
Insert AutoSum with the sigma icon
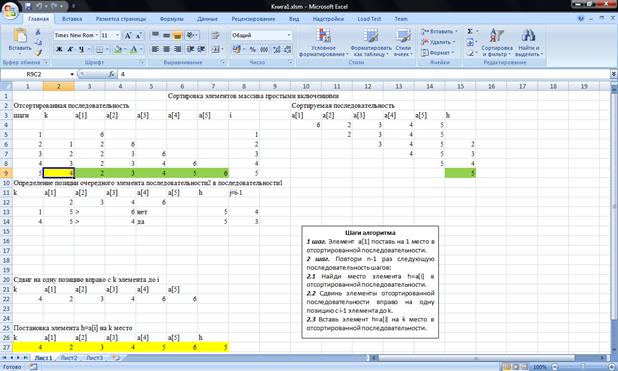470,31
